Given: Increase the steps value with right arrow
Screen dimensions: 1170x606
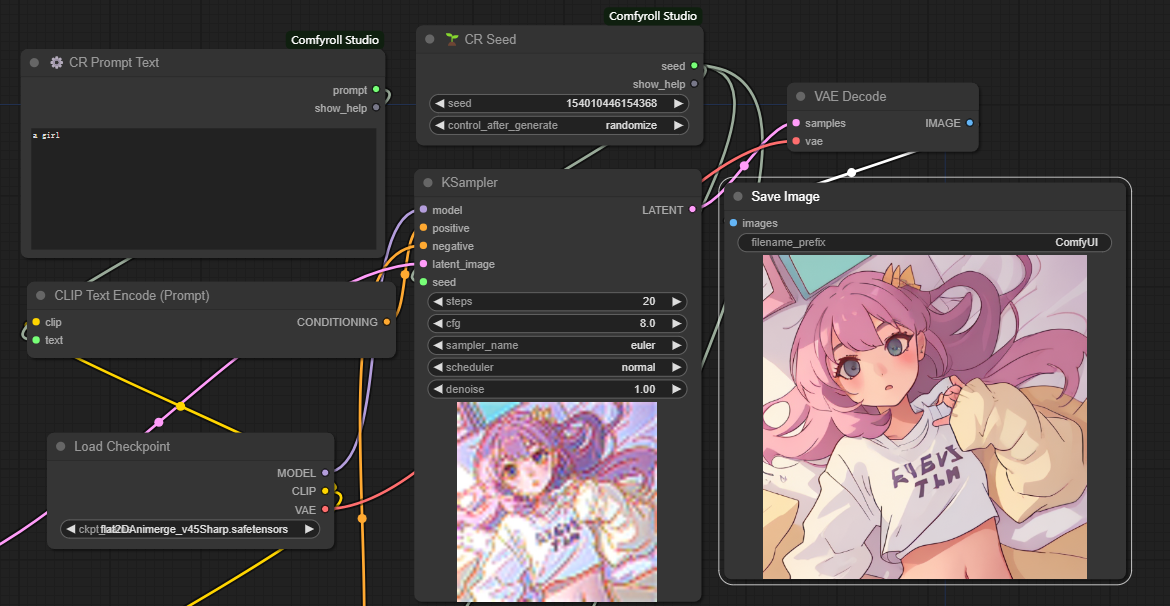Looking at the screenshot, I should 678,301.
